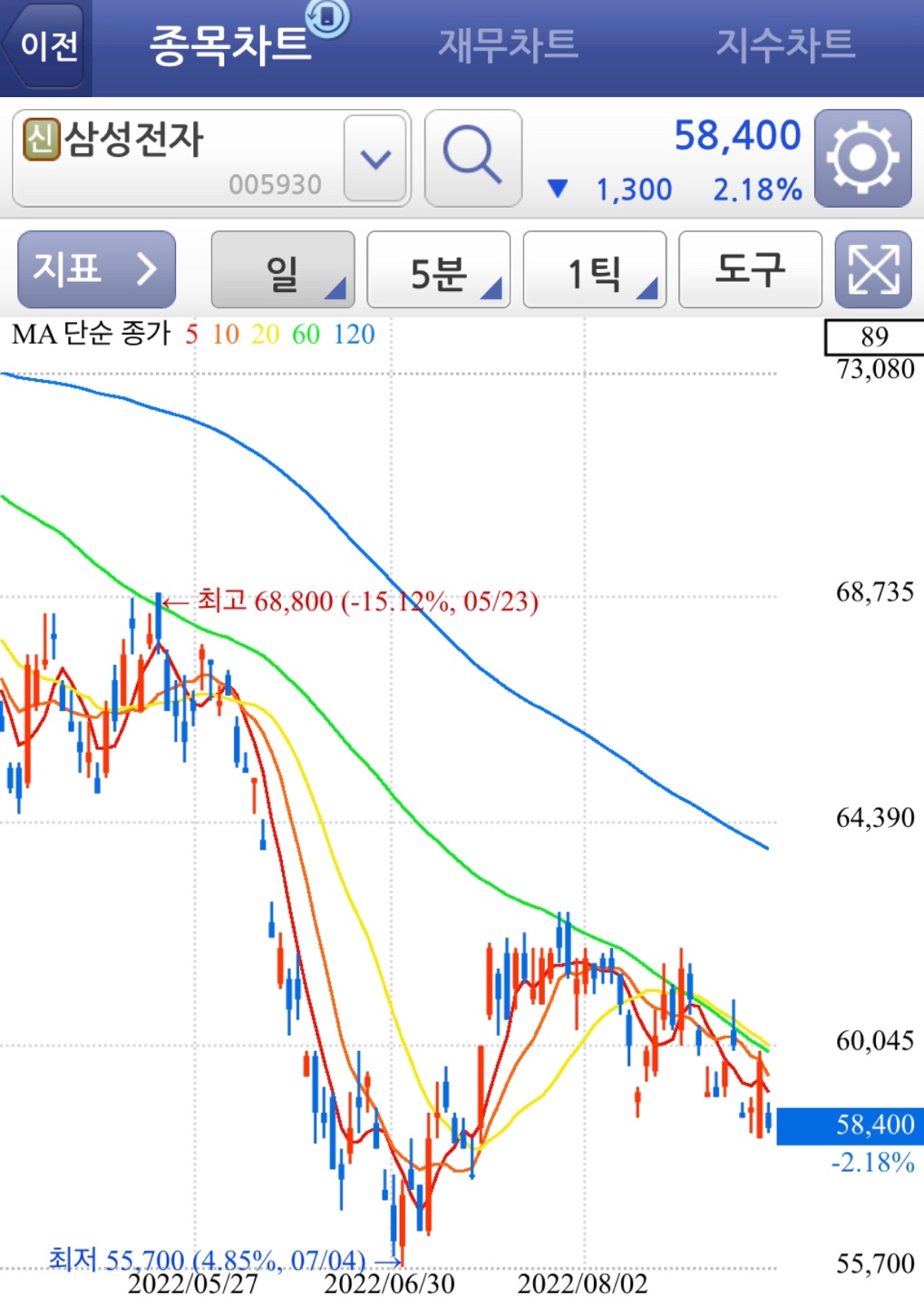Go back with the 이전 button
The image size is (924, 1306).
pos(45,45)
